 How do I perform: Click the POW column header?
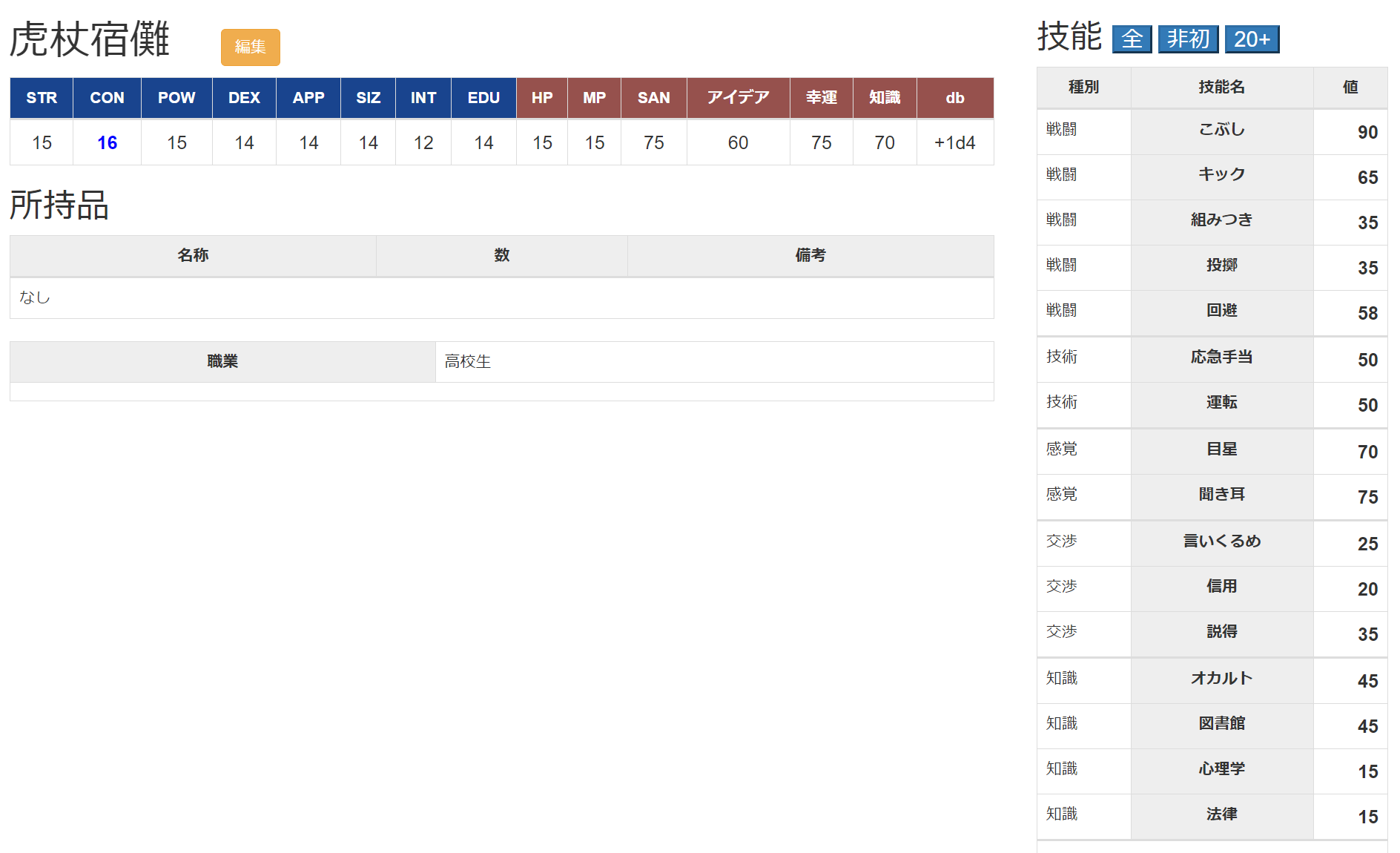(x=176, y=98)
